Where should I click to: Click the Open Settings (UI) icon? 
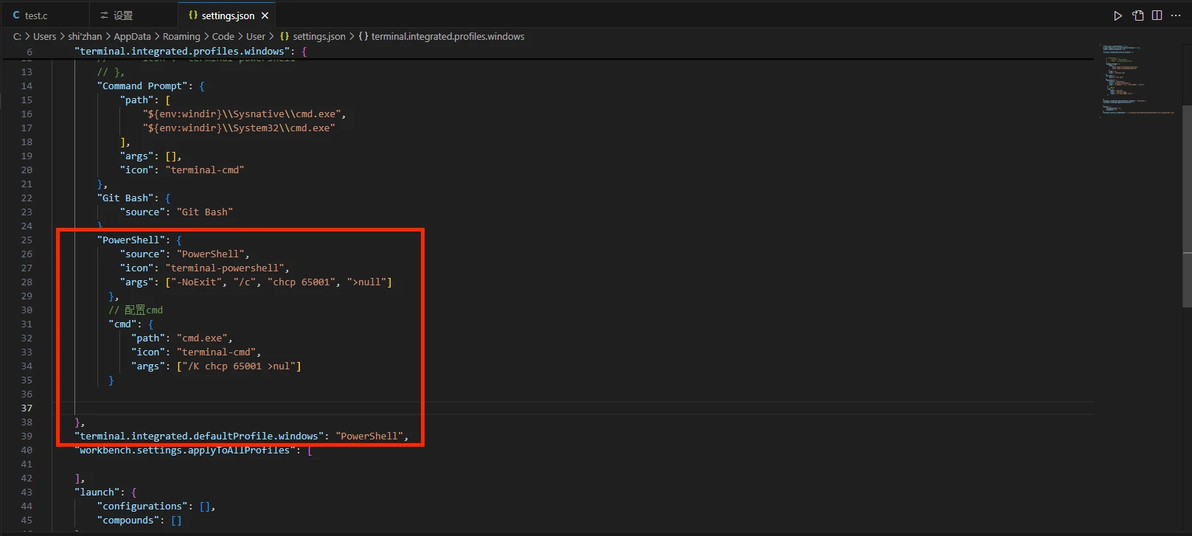pyautogui.click(x=1138, y=15)
